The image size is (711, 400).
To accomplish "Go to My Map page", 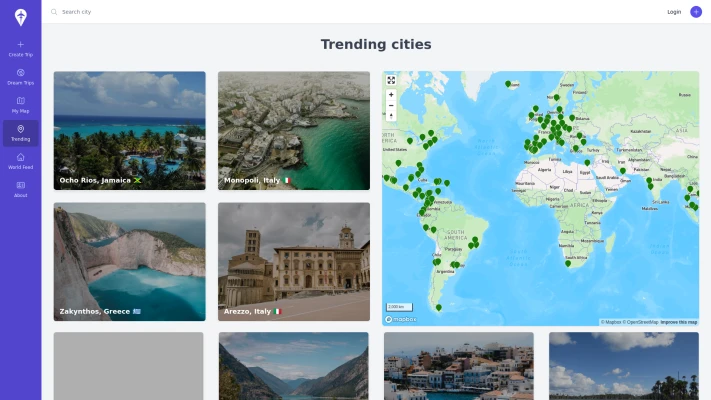I will pyautogui.click(x=20, y=105).
